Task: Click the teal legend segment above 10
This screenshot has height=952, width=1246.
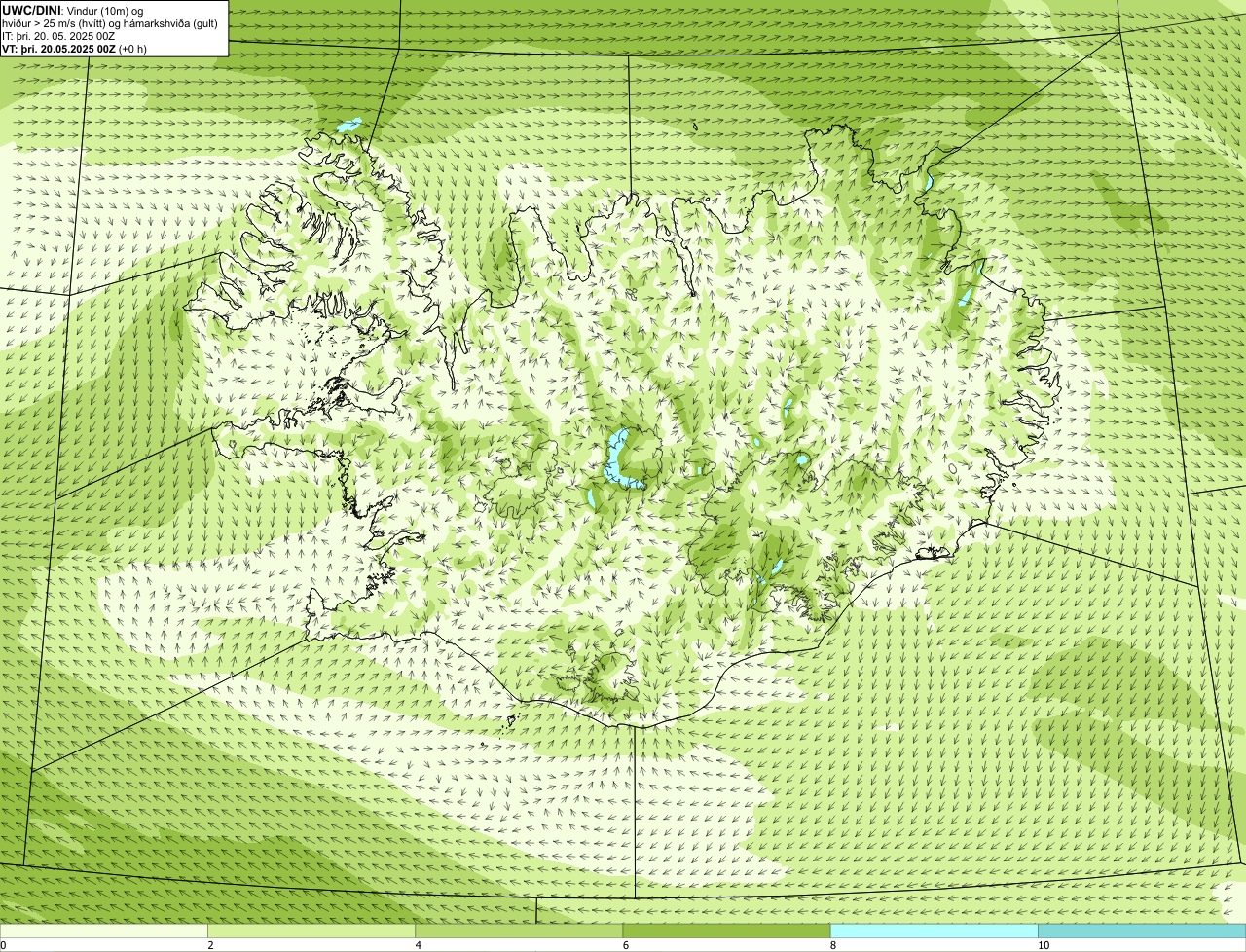Action: [1142, 932]
